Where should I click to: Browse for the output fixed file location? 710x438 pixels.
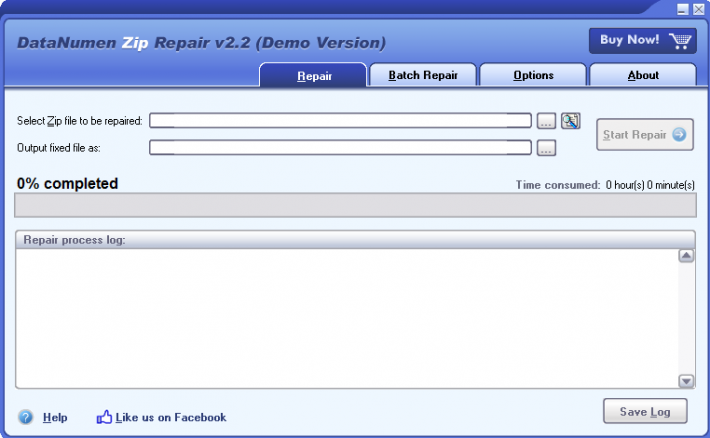coord(546,148)
